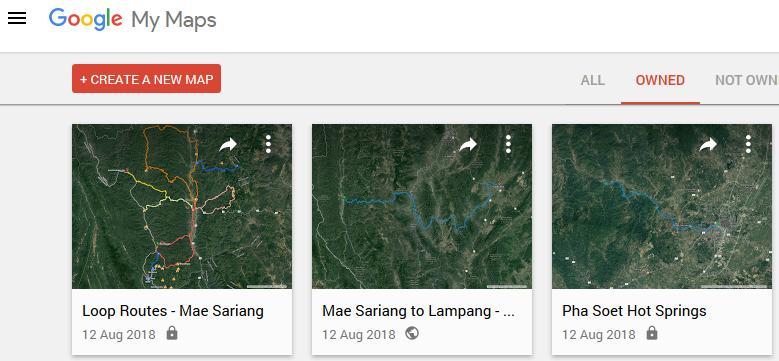Click Create a New Map button
Viewport: 779px width, 361px height.
pos(147,78)
